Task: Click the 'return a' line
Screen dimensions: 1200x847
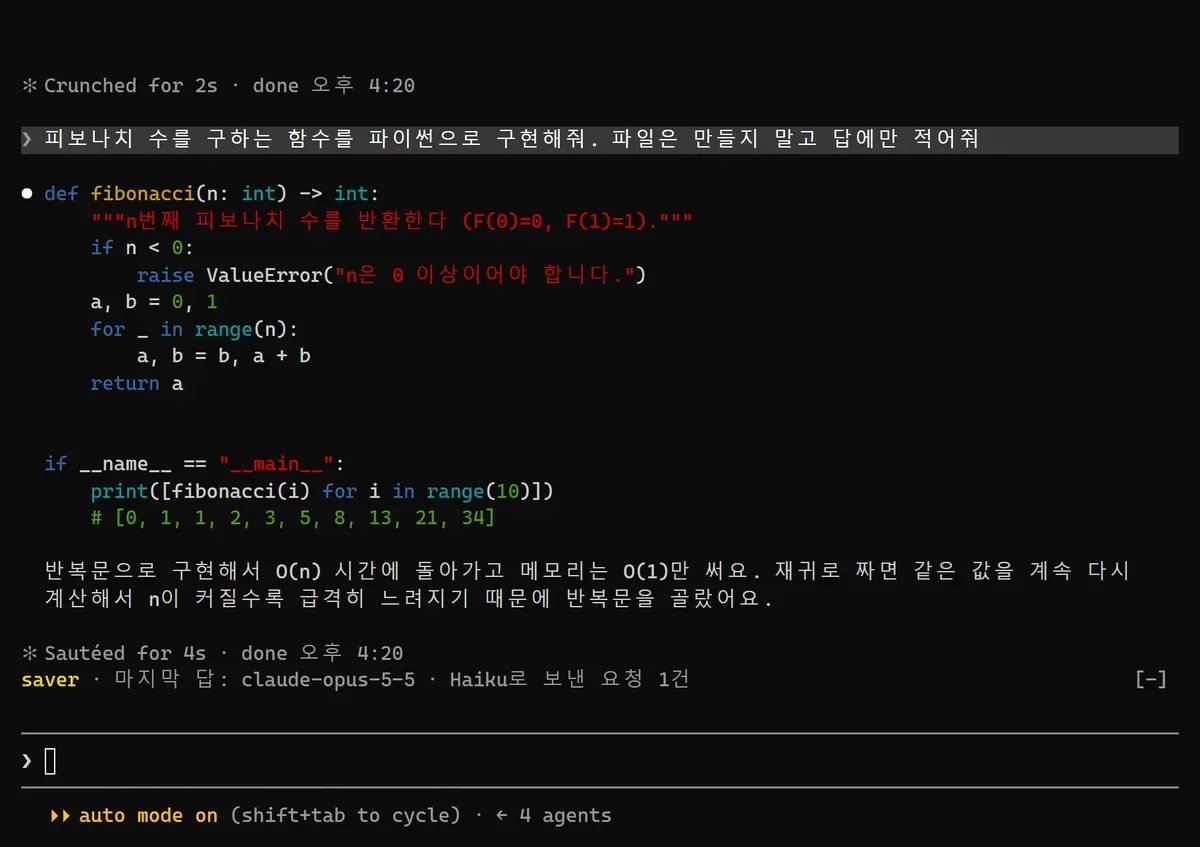Action: tap(137, 383)
